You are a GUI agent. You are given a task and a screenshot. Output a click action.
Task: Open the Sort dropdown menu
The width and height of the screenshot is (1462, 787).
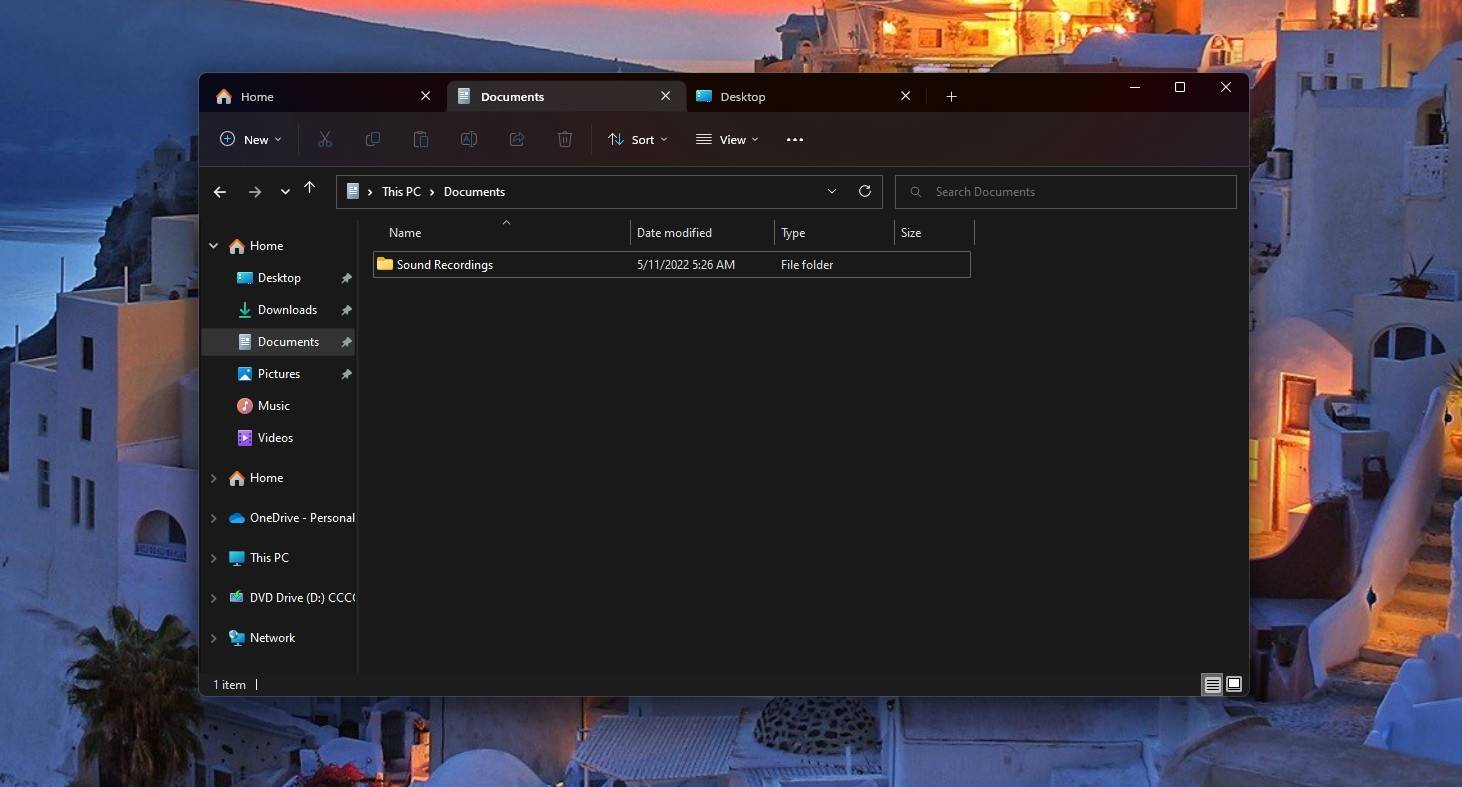coord(637,139)
